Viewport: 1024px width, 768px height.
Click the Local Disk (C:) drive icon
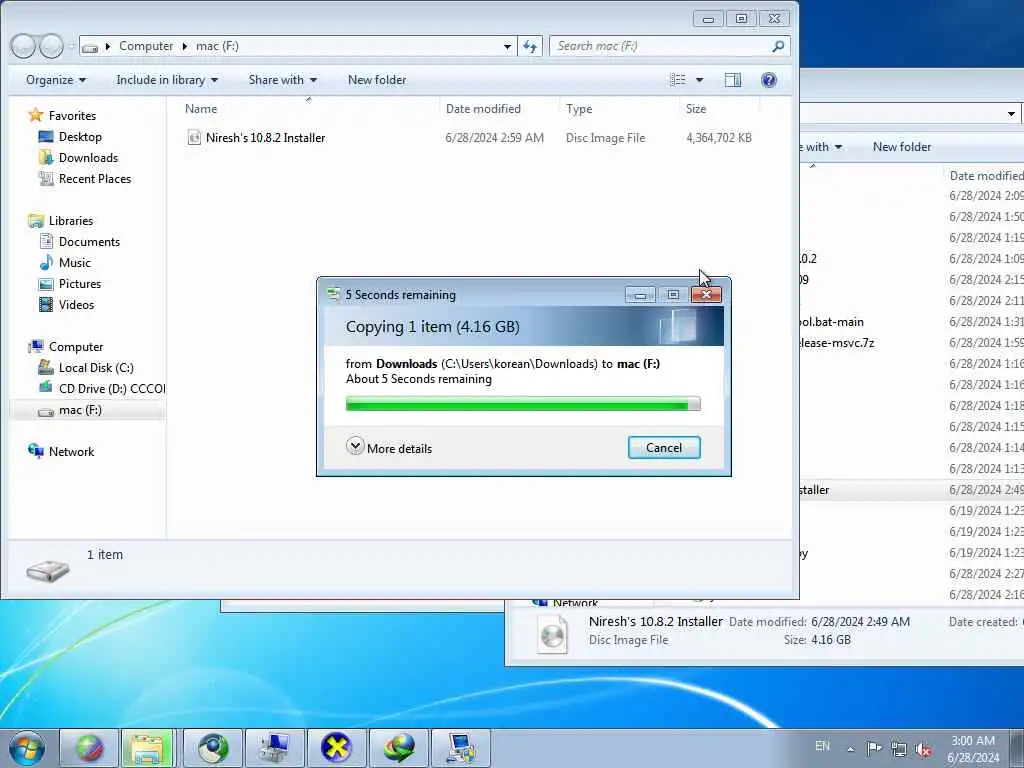coord(46,367)
